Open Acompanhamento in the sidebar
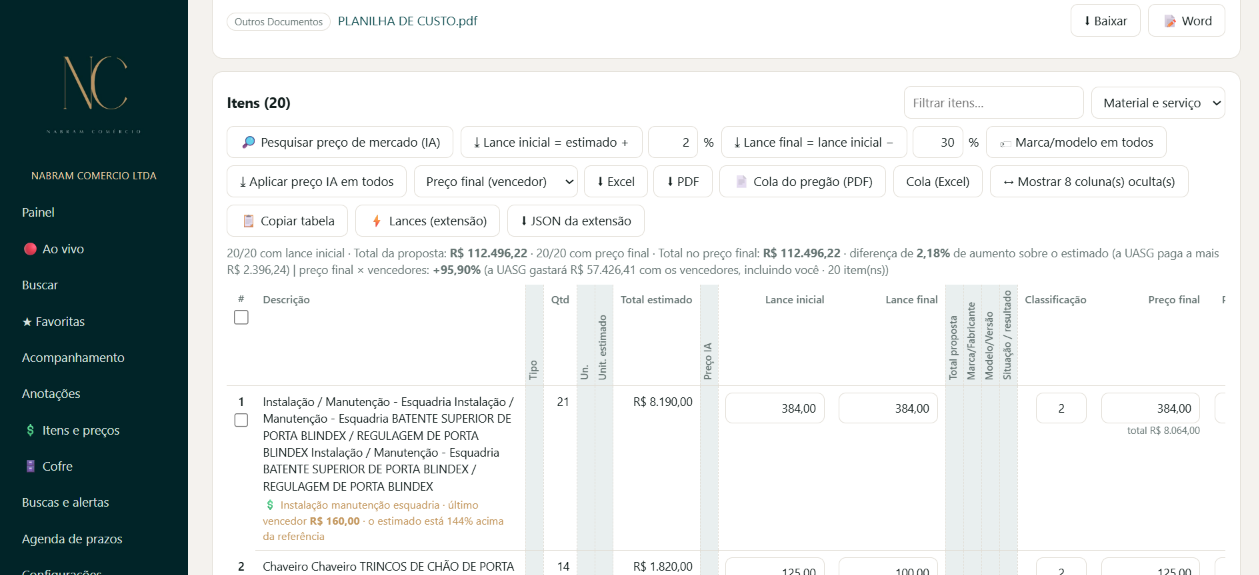Image resolution: width=1259 pixels, height=575 pixels. pos(73,358)
